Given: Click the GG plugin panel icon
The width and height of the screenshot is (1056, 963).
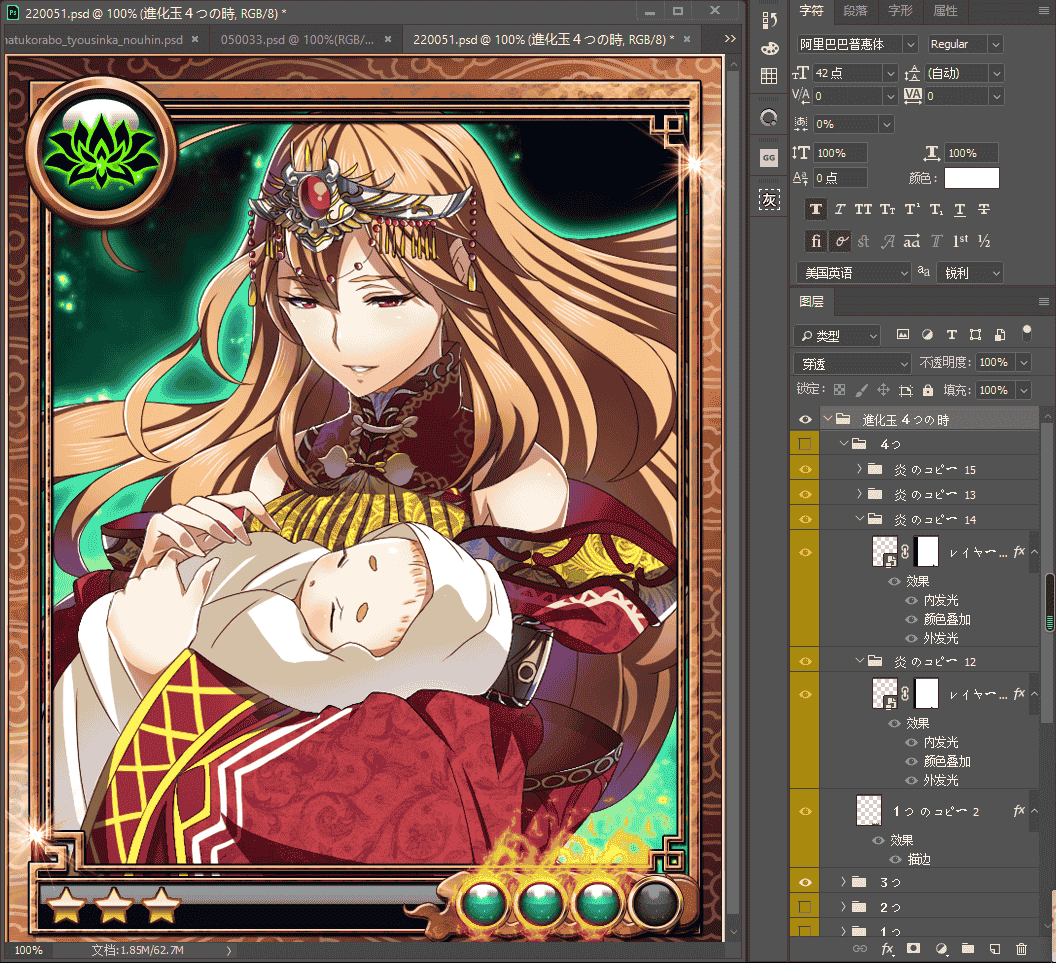Looking at the screenshot, I should (x=769, y=158).
